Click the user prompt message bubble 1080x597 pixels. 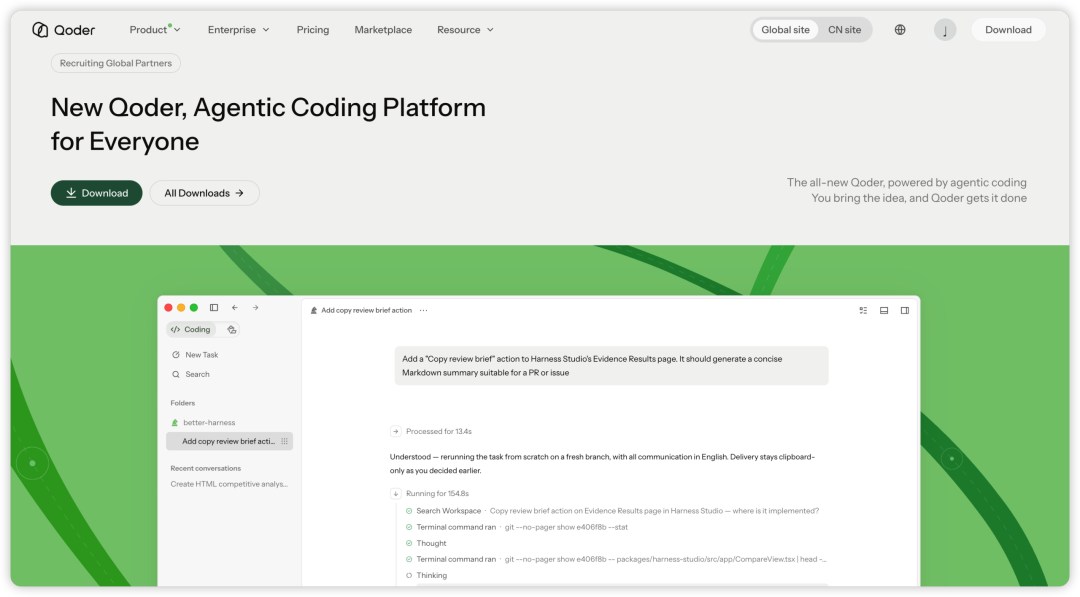[x=611, y=366]
